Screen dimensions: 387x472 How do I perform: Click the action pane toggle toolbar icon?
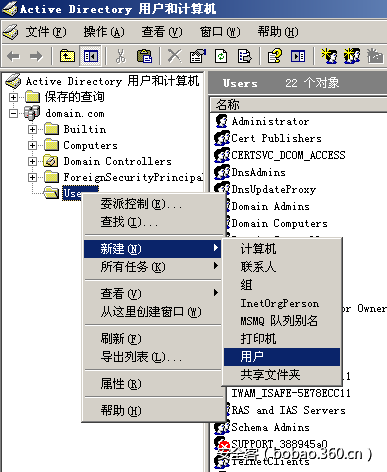click(x=298, y=56)
